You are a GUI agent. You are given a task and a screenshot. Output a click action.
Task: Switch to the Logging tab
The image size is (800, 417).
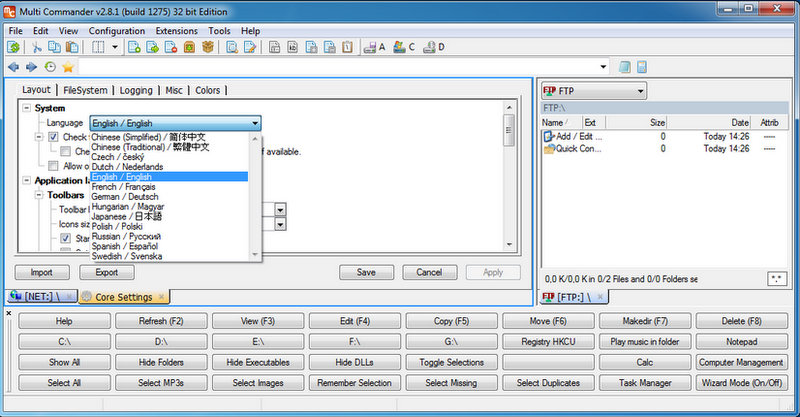pos(136,90)
